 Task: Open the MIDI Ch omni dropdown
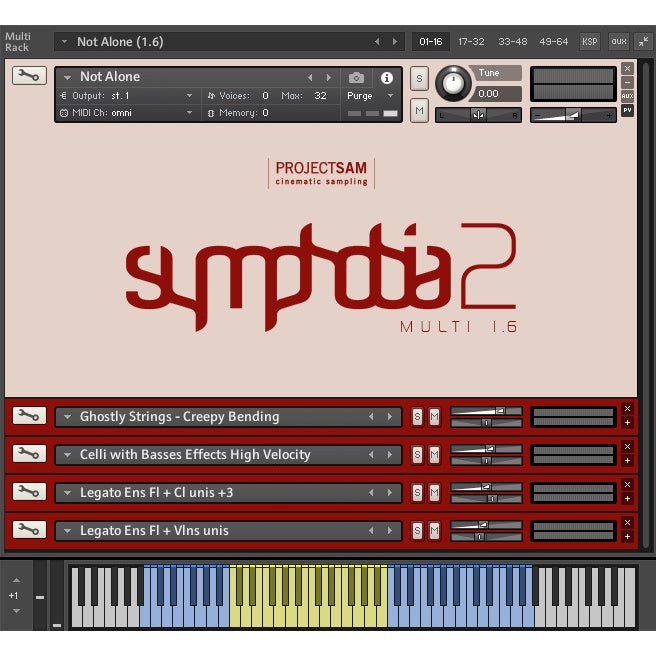point(189,113)
